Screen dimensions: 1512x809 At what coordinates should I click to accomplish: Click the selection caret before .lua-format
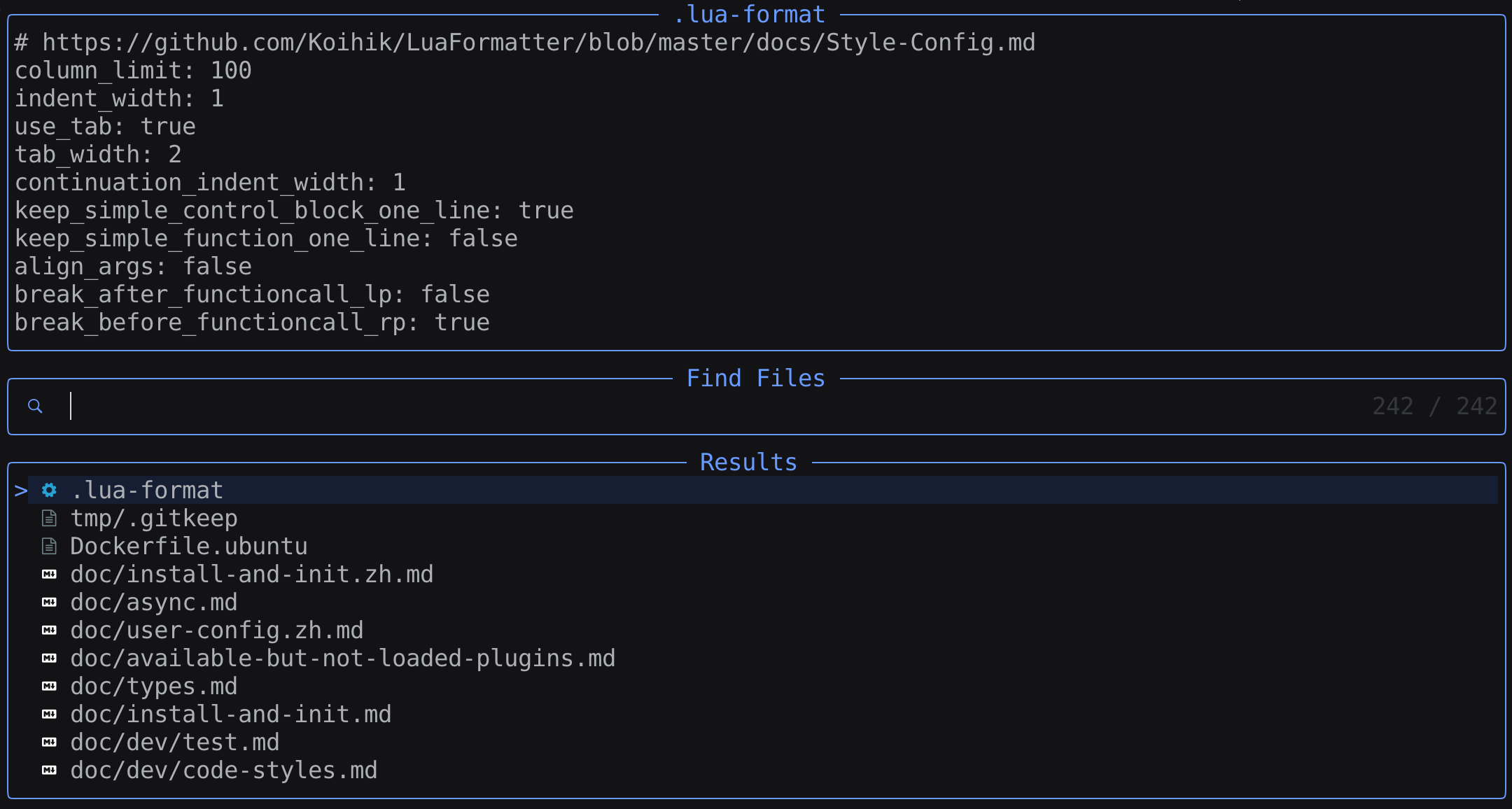(x=21, y=491)
